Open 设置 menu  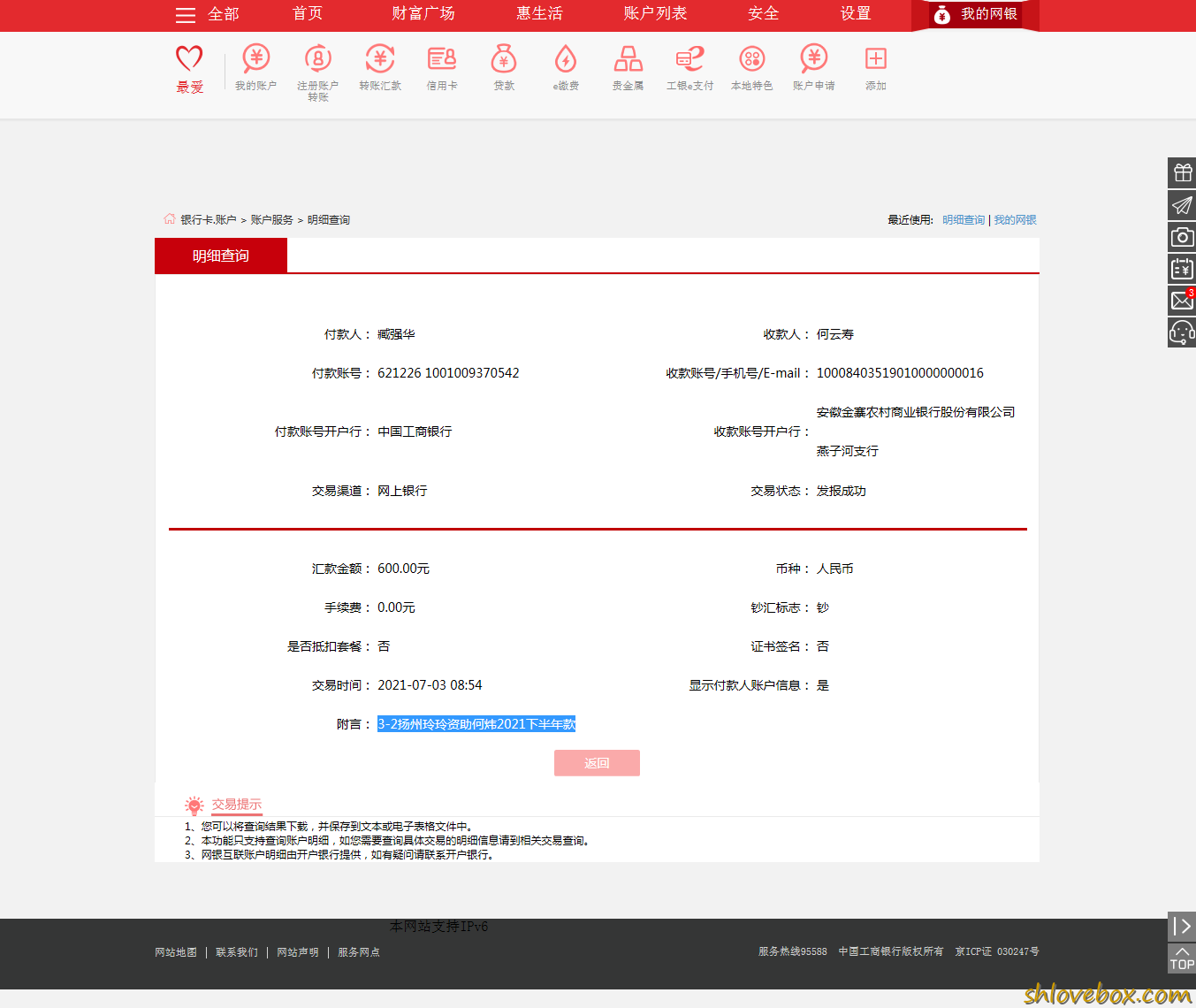tap(856, 13)
